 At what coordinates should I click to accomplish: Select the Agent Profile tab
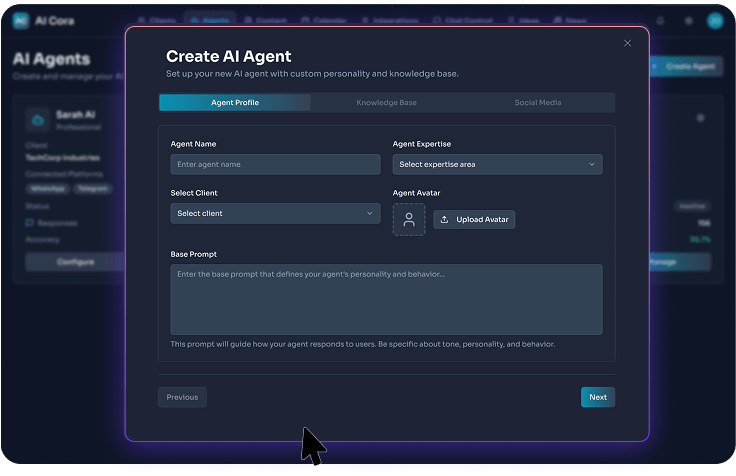pyautogui.click(x=235, y=103)
